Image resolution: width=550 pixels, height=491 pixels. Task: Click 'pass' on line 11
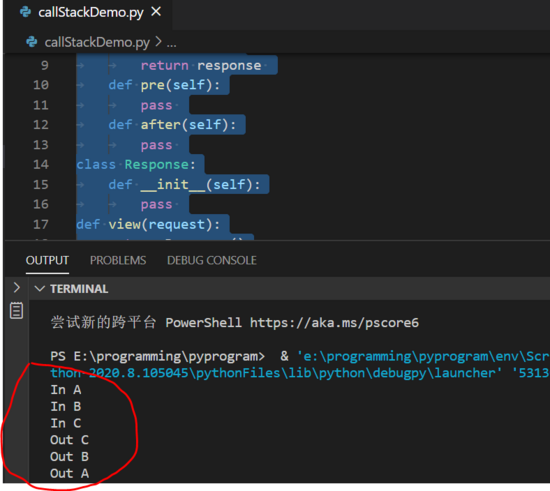click(156, 106)
